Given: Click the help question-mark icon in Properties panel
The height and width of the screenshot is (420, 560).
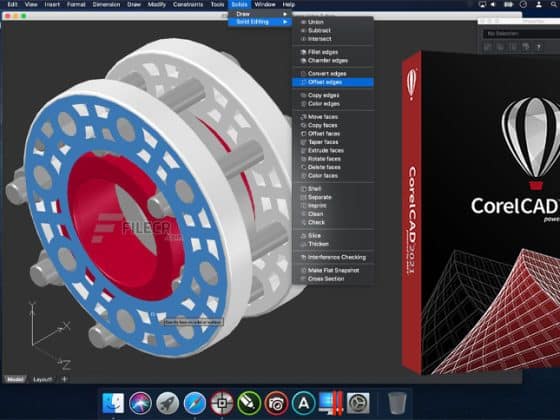Looking at the screenshot, I should point(538,46).
